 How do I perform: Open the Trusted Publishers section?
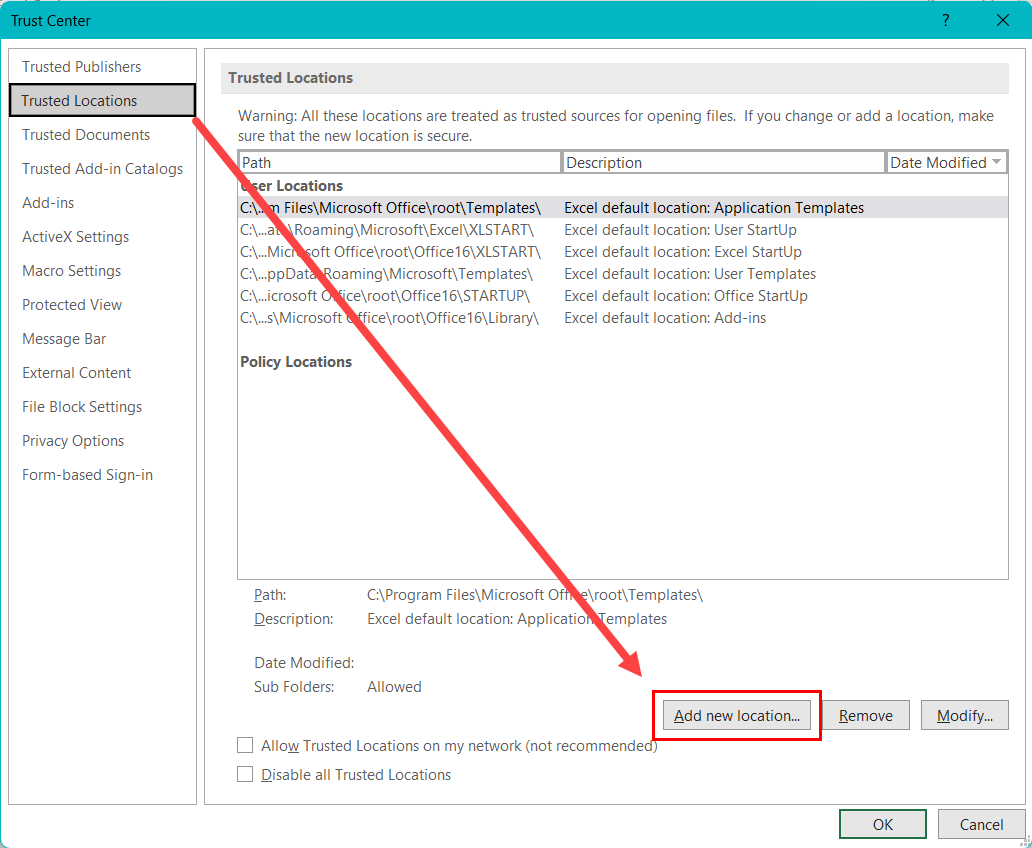point(82,67)
